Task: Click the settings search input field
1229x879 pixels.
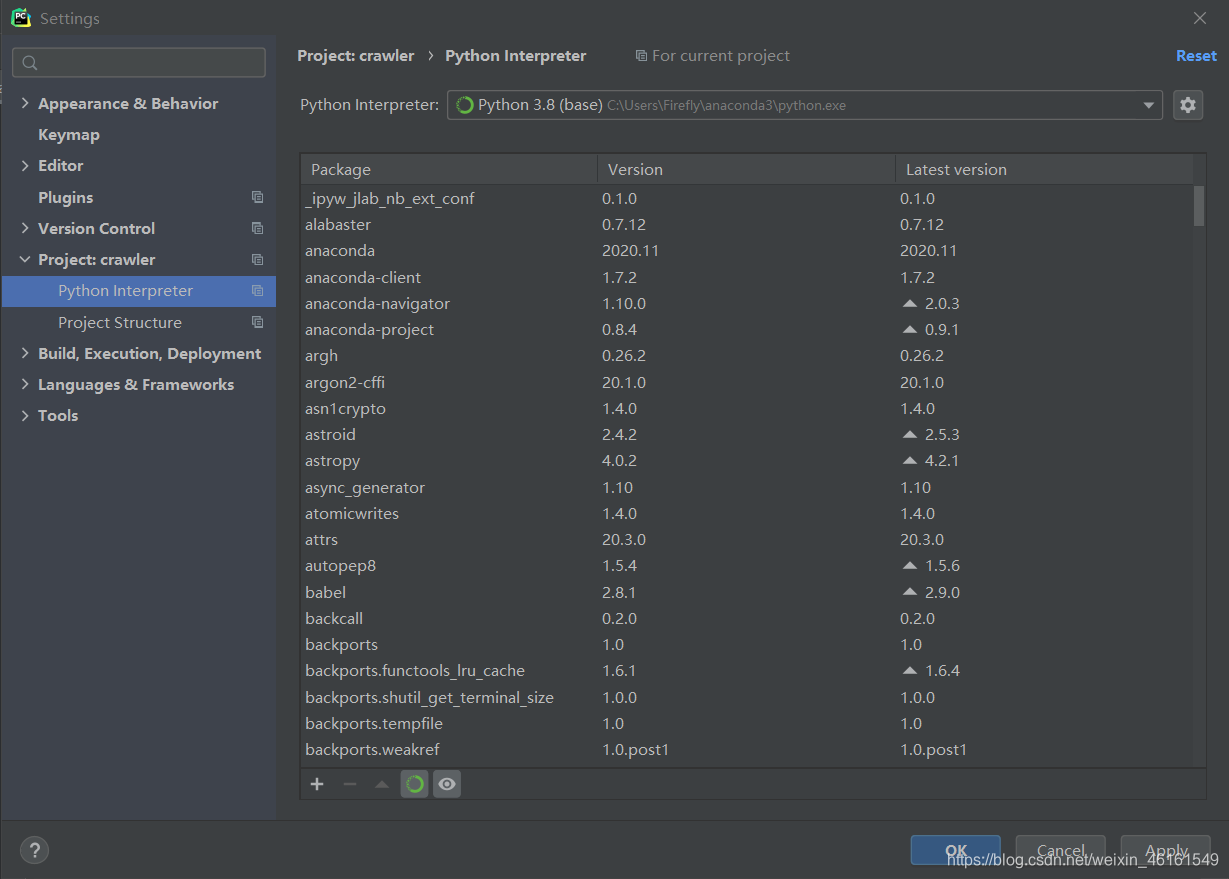Action: [139, 63]
